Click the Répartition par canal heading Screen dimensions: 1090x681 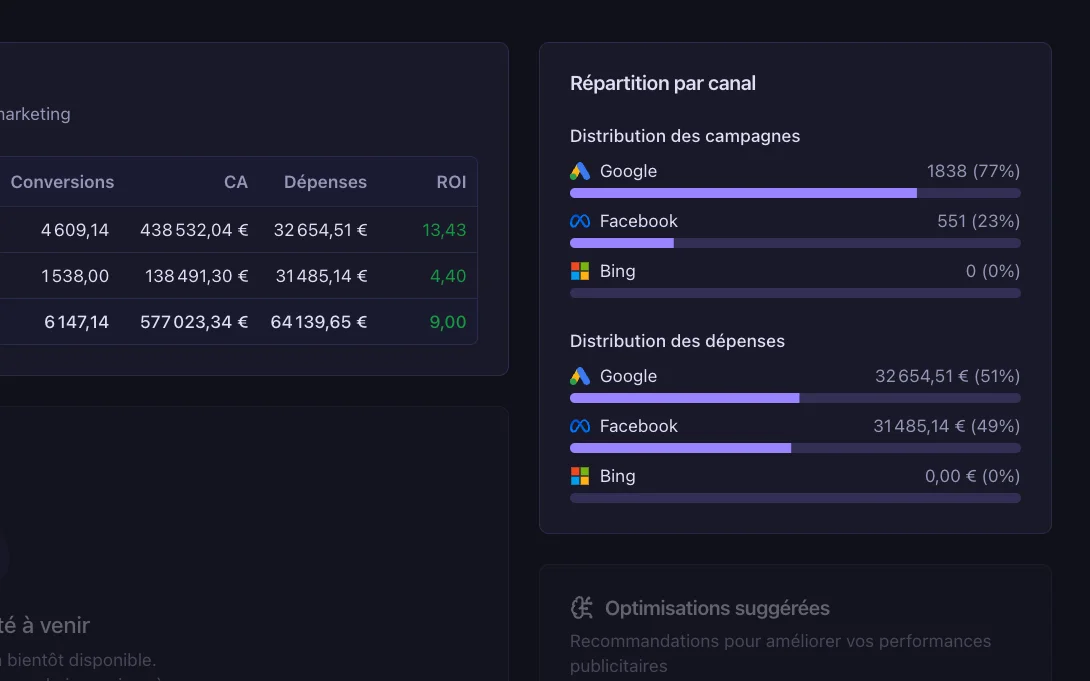663,84
